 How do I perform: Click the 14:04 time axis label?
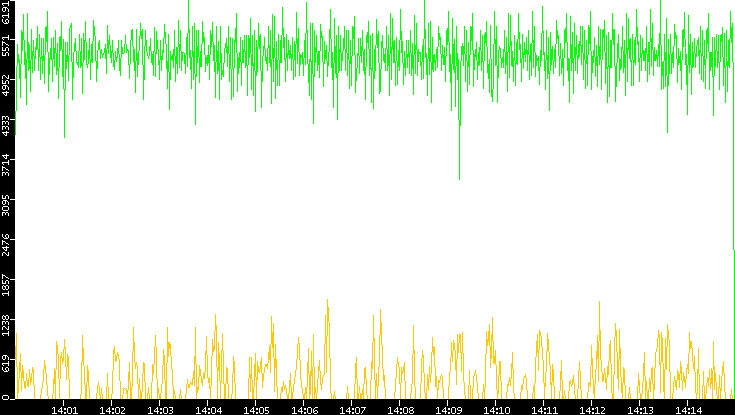pyautogui.click(x=208, y=411)
